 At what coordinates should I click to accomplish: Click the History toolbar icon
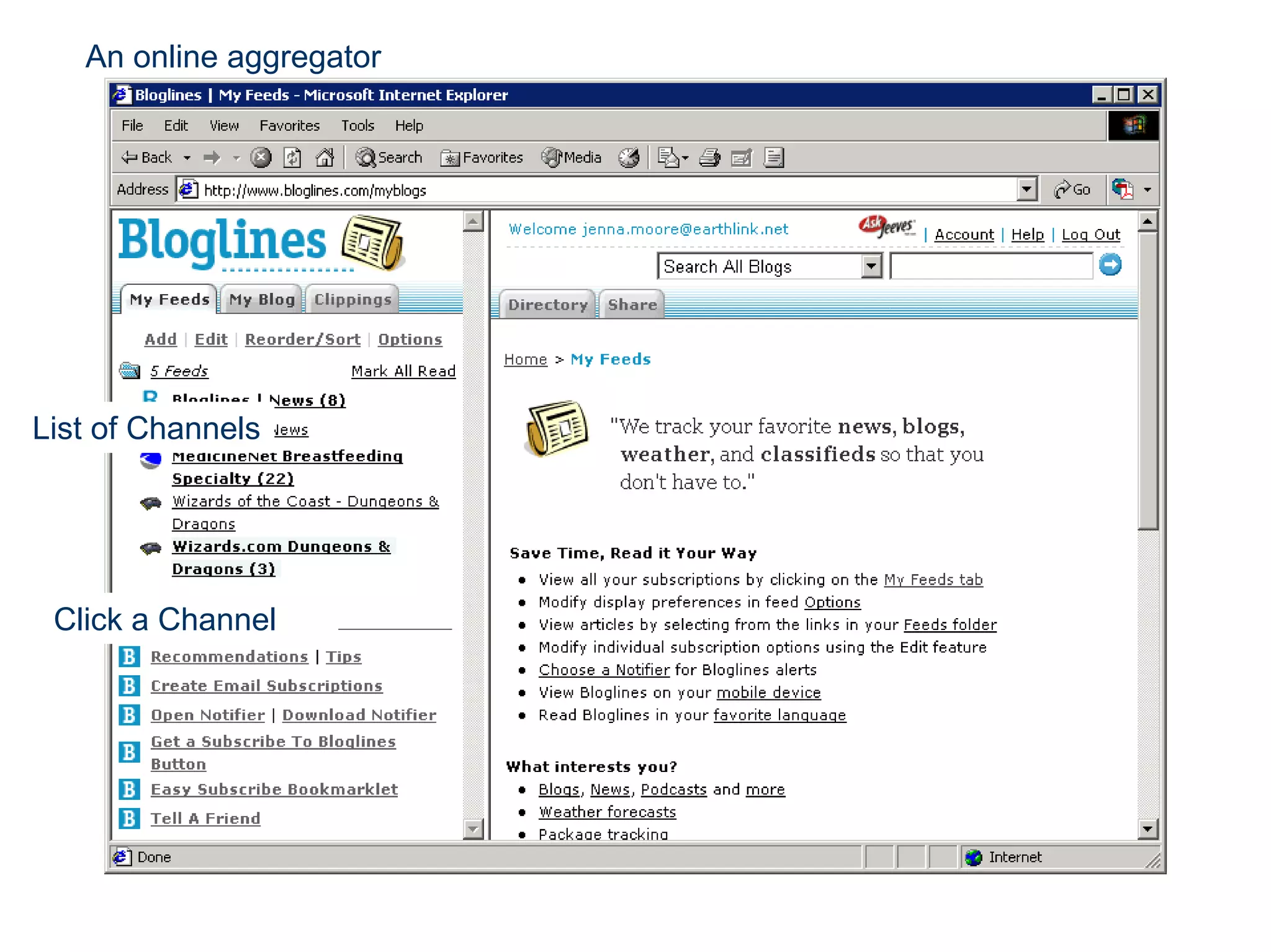pyautogui.click(x=629, y=158)
